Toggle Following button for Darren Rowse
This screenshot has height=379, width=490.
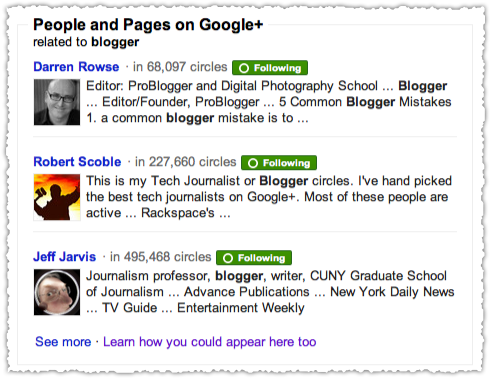pyautogui.click(x=270, y=68)
